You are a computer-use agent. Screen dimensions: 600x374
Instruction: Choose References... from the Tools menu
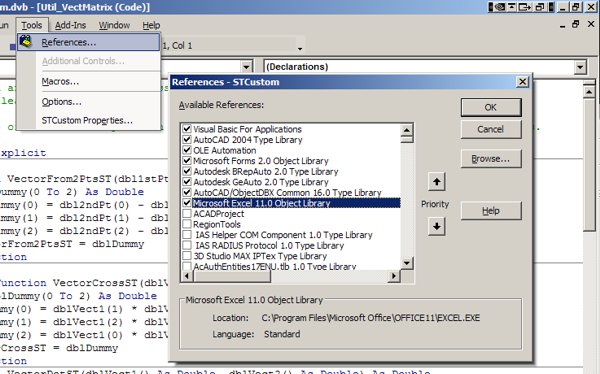click(88, 42)
